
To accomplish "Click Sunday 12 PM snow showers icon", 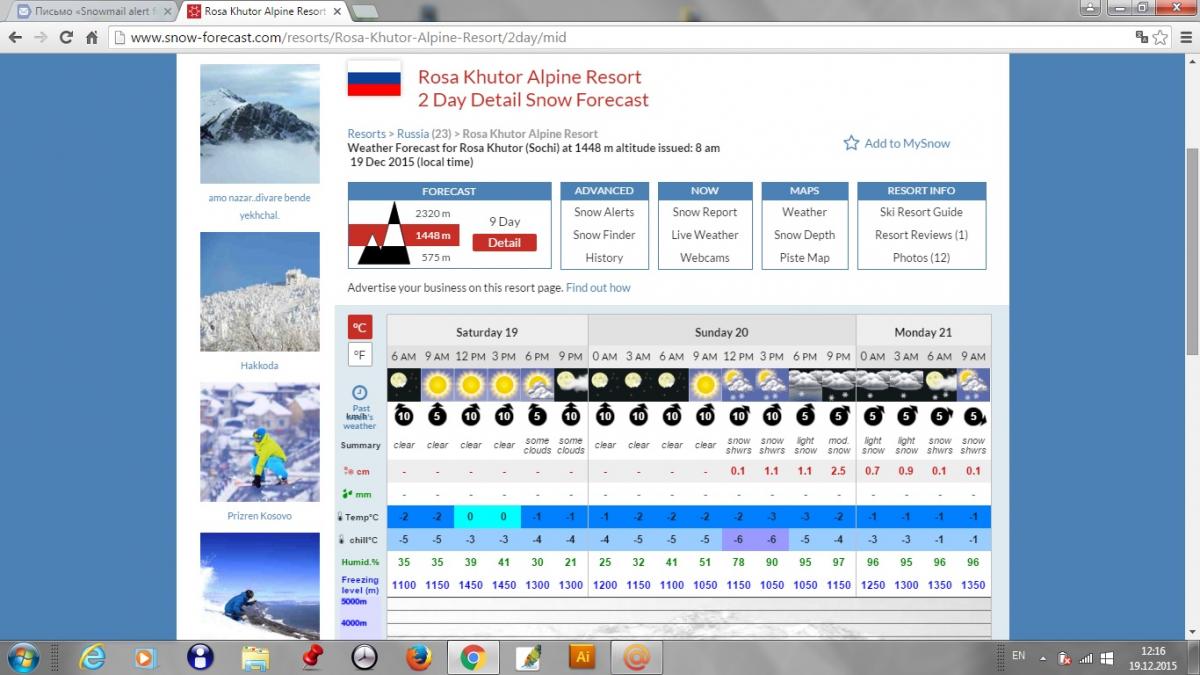I will (738, 385).
